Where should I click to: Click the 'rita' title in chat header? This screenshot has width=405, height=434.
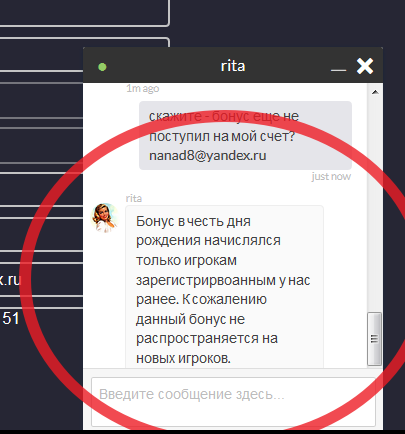pyautogui.click(x=233, y=66)
